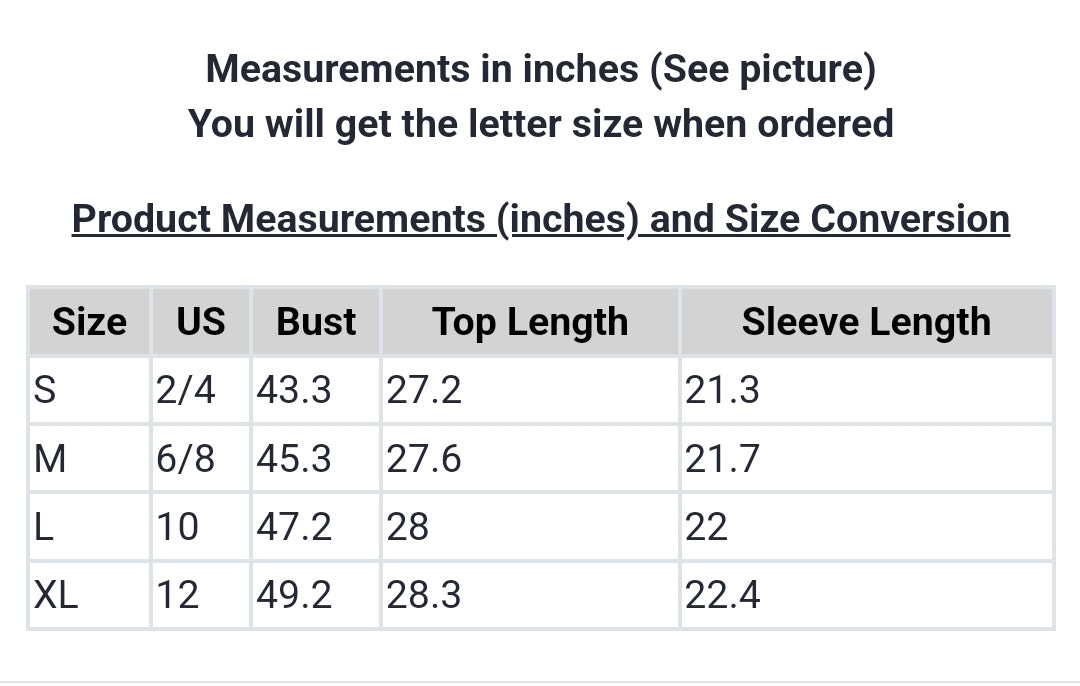The image size is (1080, 686).
Task: Click the 'Sleeve Length' column header
Action: (x=866, y=322)
